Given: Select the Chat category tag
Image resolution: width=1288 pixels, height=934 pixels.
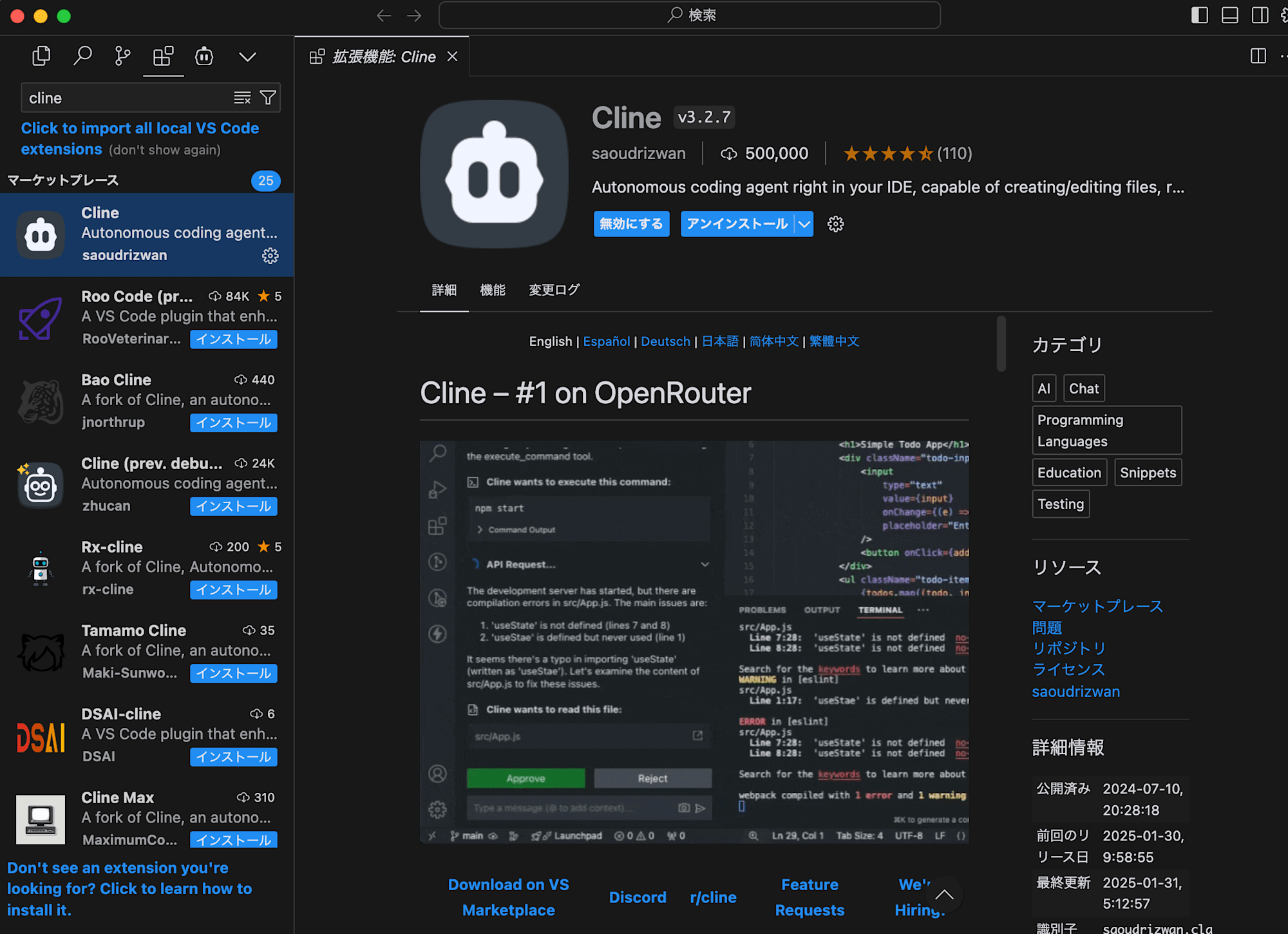Looking at the screenshot, I should pos(1084,388).
